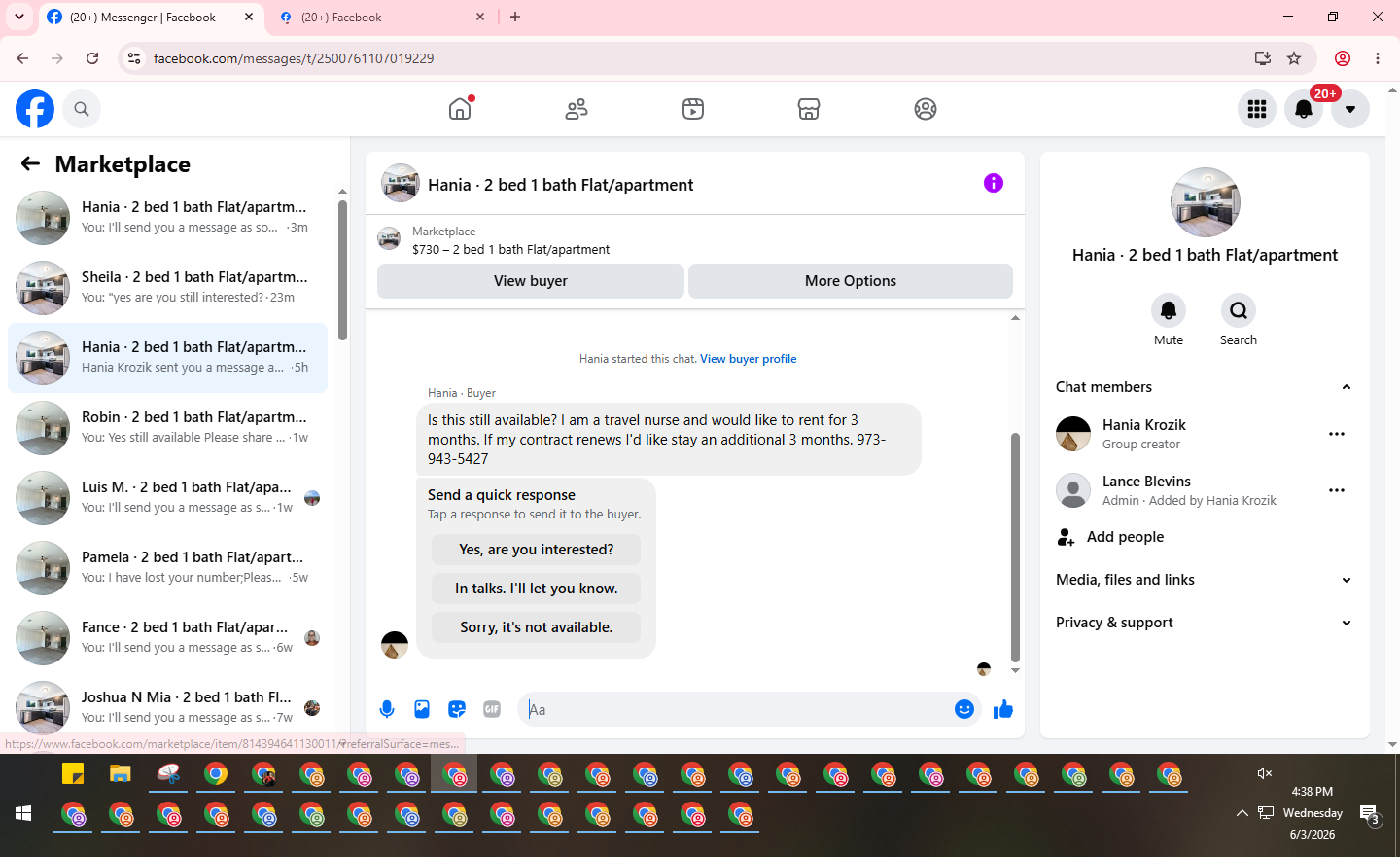1400x857 pixels.
Task: Click the Add people label
Action: (x=1125, y=537)
